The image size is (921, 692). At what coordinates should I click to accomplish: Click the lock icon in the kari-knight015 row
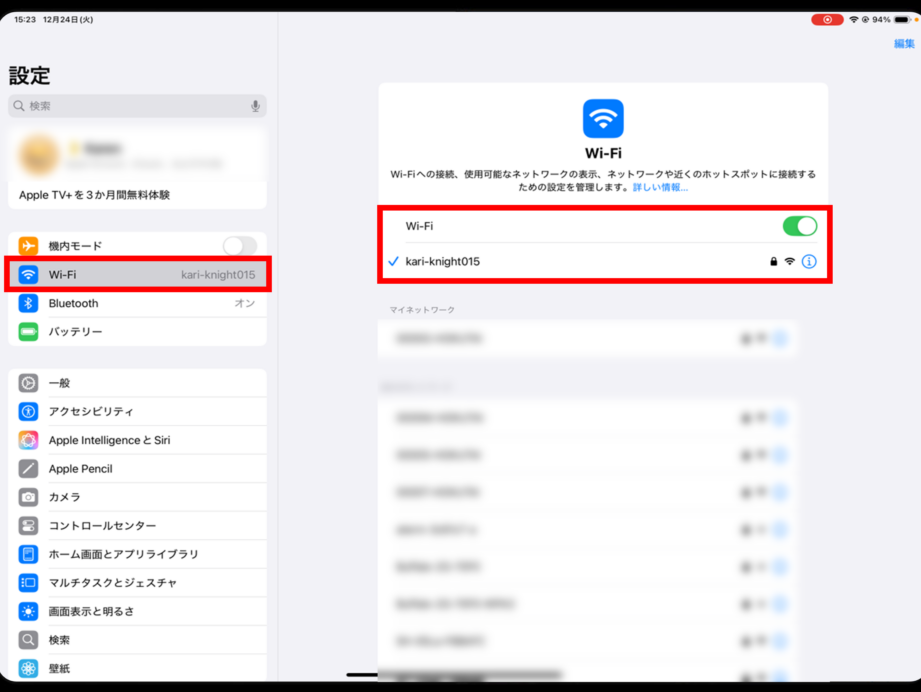click(774, 261)
